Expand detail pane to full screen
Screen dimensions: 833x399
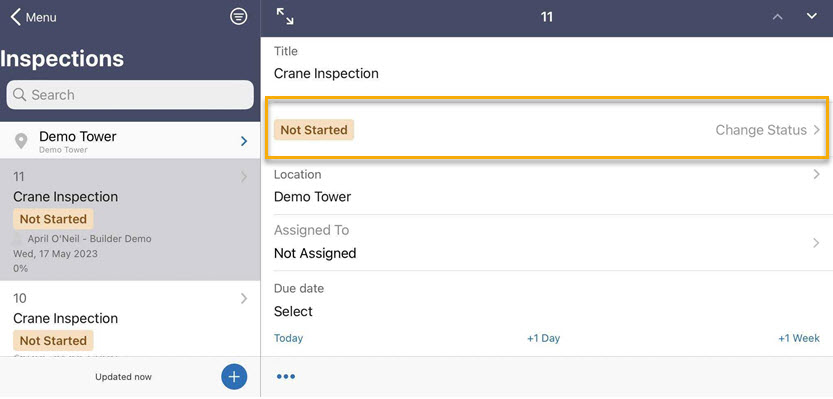point(285,17)
